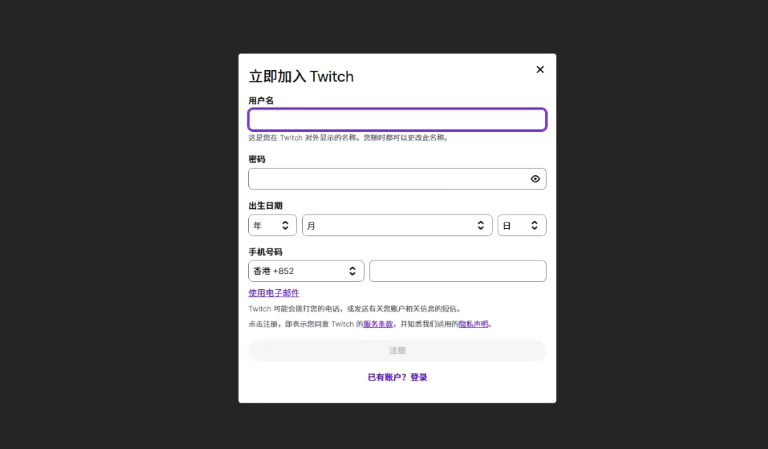Click the 出生日期 birth date label
The height and width of the screenshot is (449, 768).
pyautogui.click(x=265, y=206)
